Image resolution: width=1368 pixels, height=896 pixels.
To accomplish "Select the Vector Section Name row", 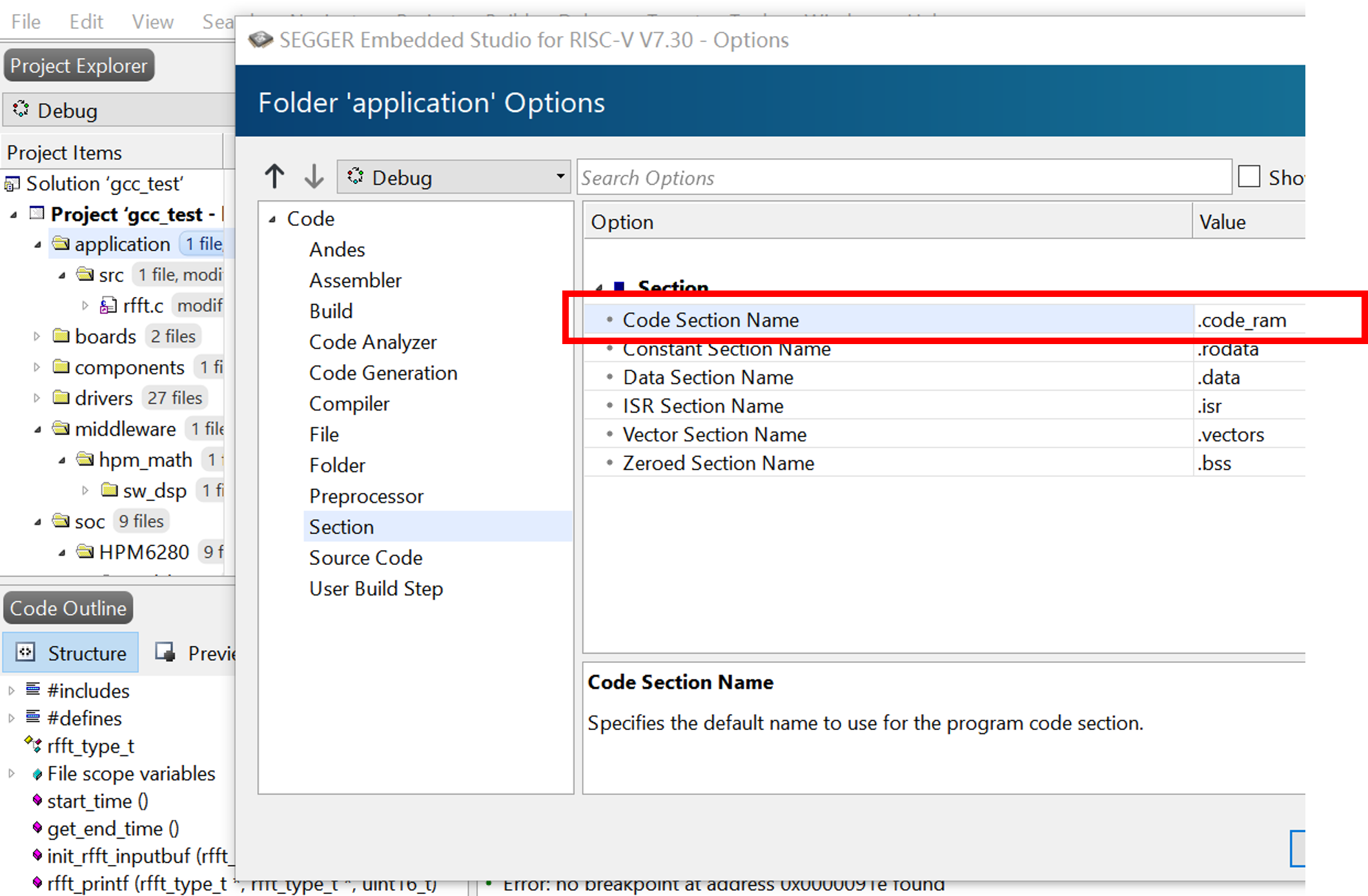I will (888, 434).
